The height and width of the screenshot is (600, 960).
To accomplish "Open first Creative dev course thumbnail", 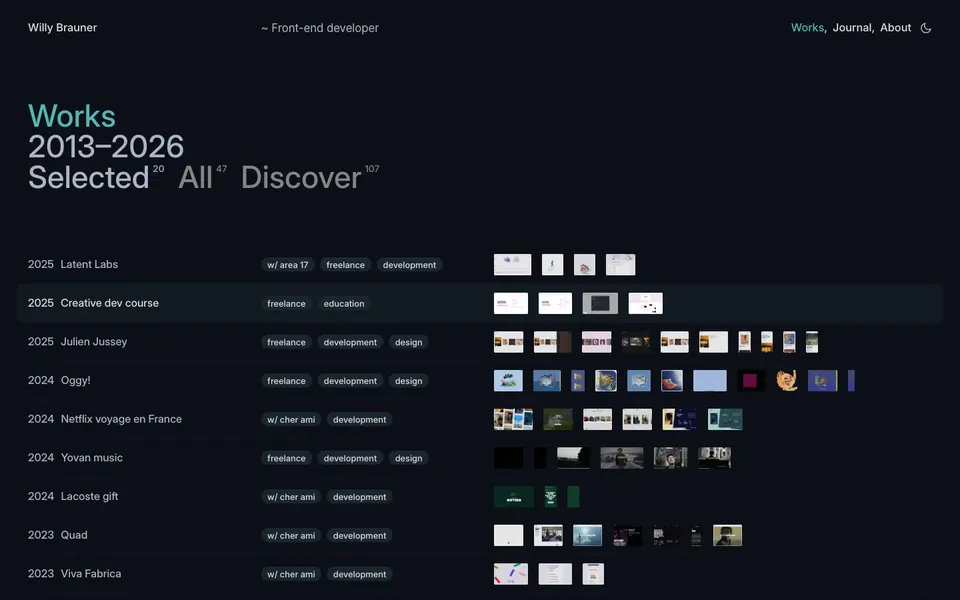I will coord(511,303).
